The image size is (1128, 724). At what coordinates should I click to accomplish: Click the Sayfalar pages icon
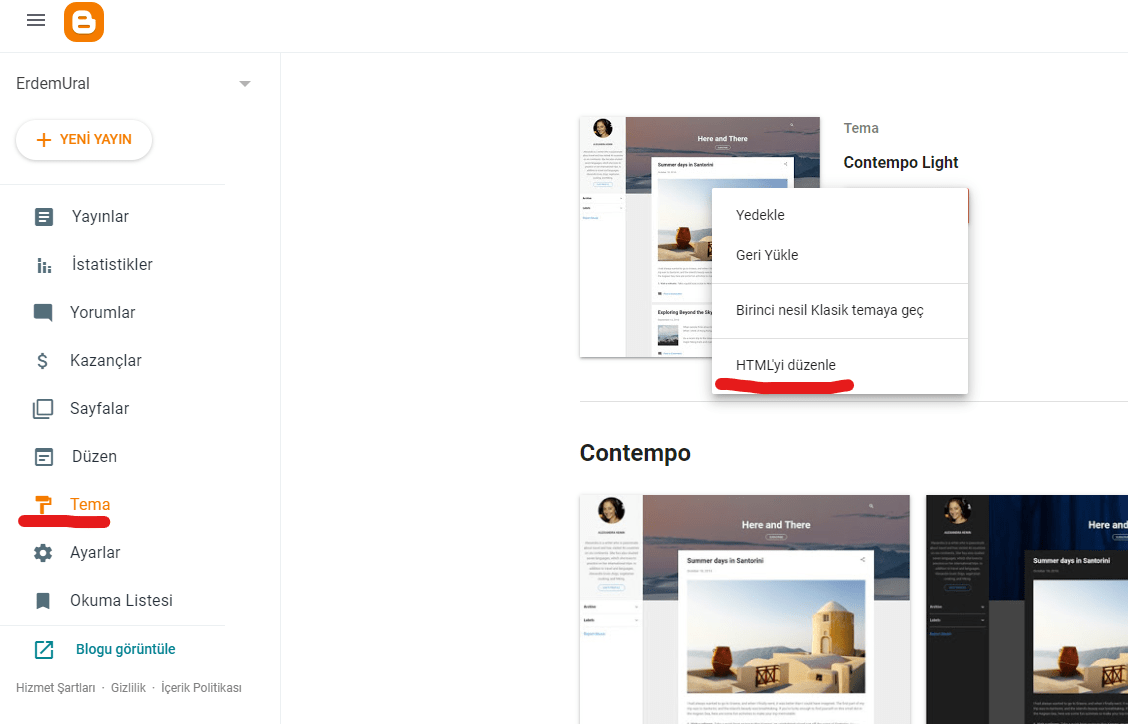tap(43, 409)
